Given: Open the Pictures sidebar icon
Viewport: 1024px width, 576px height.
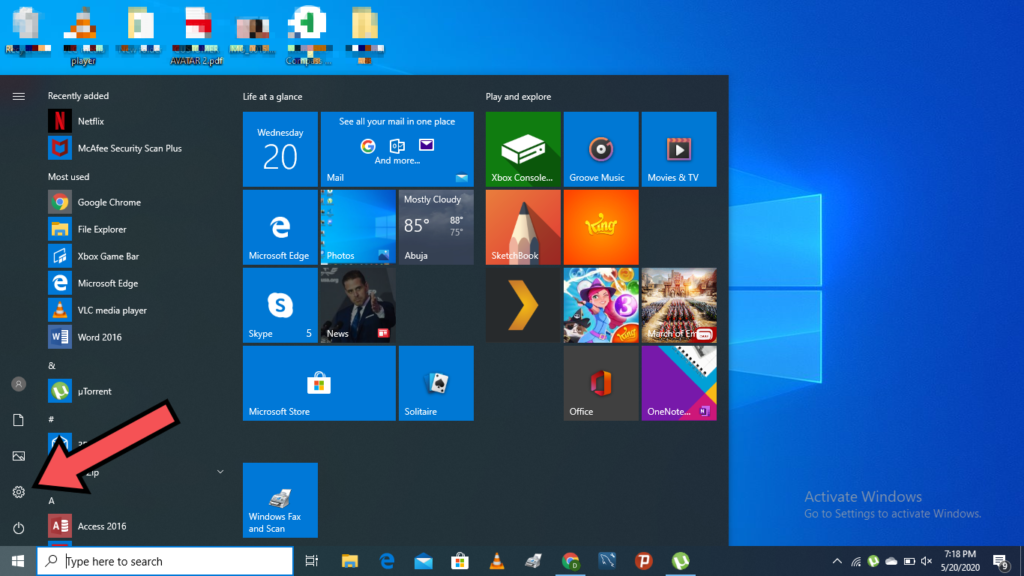Looking at the screenshot, I should click(x=18, y=456).
